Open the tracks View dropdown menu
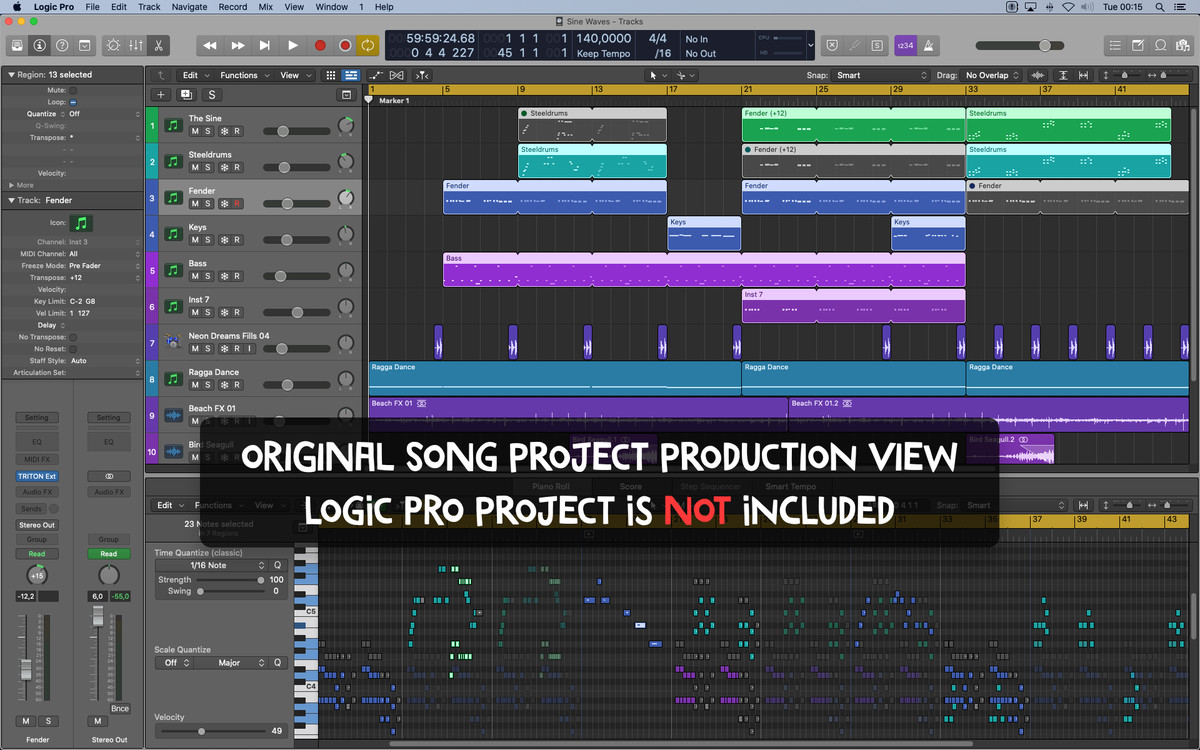 [293, 75]
